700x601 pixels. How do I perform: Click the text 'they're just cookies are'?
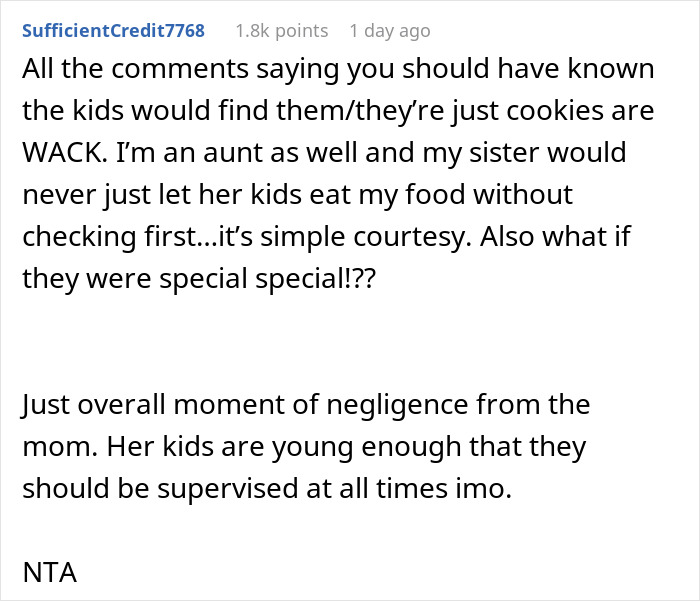point(520,110)
